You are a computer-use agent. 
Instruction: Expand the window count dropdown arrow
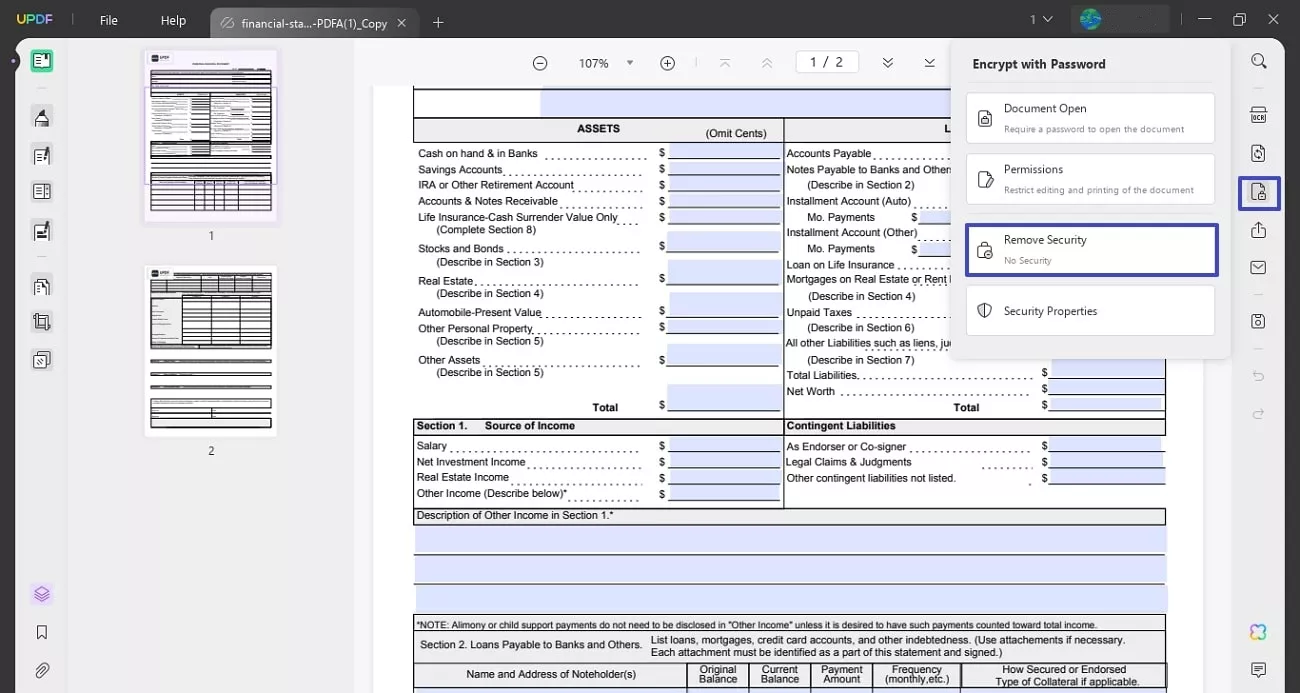click(1048, 19)
